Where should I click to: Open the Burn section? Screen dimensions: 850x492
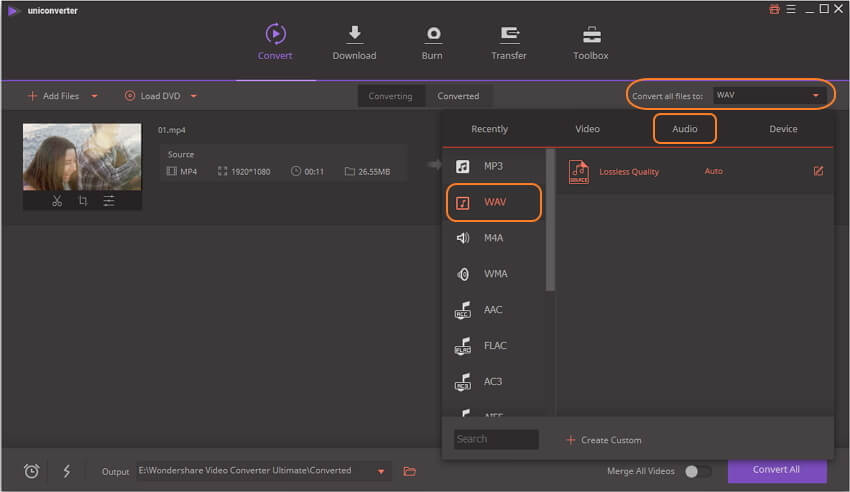(432, 42)
